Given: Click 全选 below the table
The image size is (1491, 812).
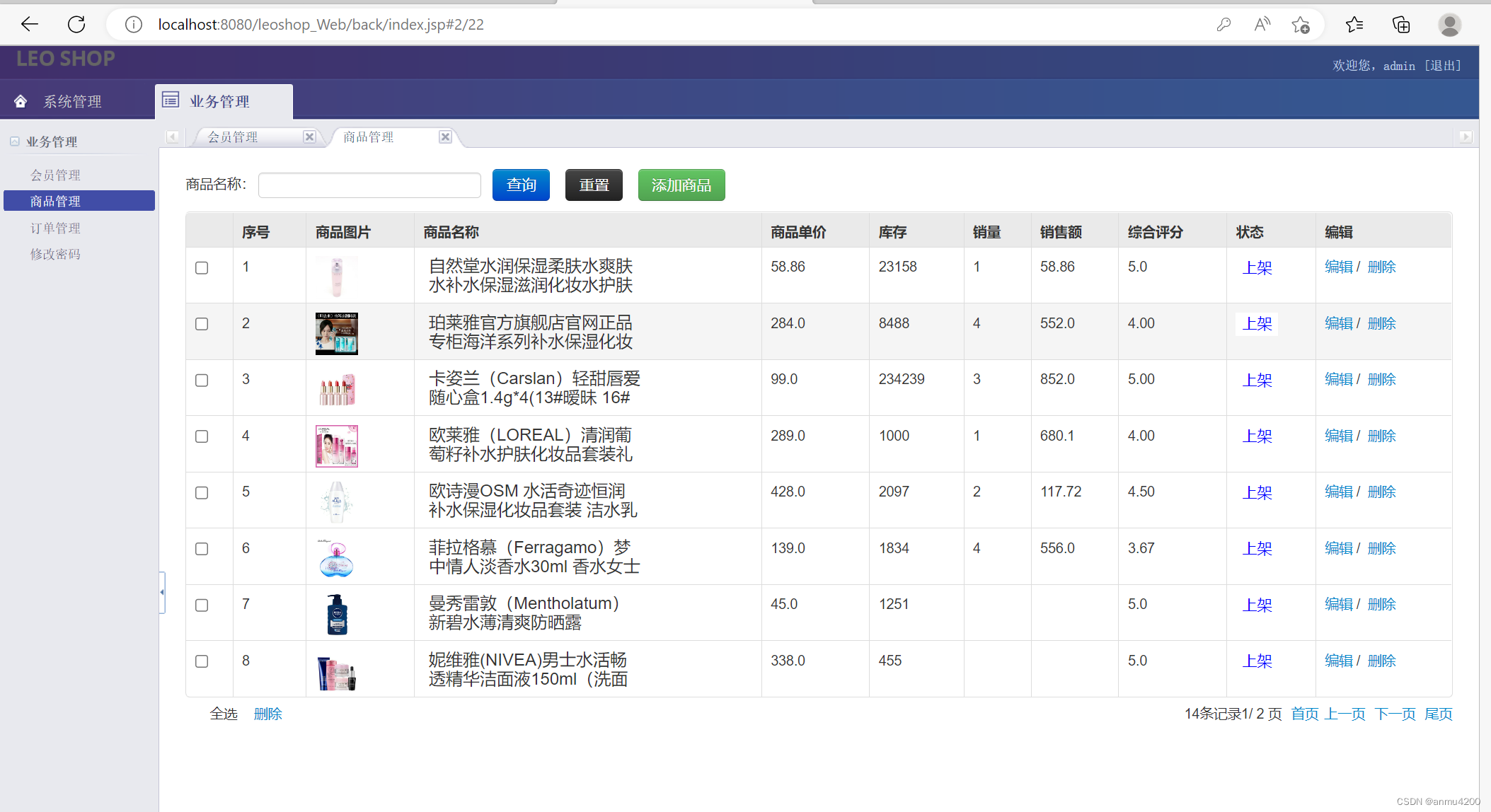Looking at the screenshot, I should 224,714.
